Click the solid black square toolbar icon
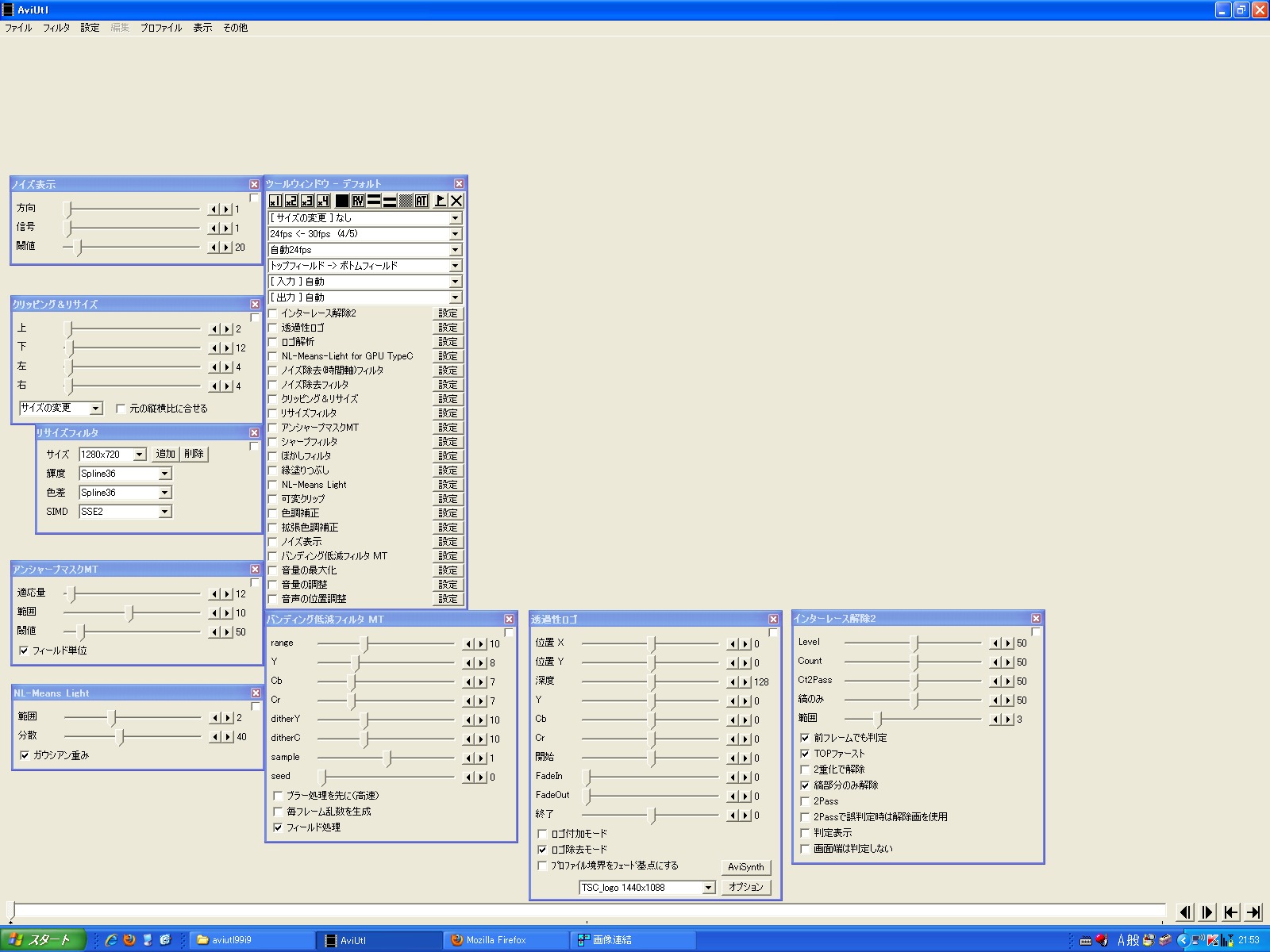This screenshot has height=952, width=1270. point(342,201)
